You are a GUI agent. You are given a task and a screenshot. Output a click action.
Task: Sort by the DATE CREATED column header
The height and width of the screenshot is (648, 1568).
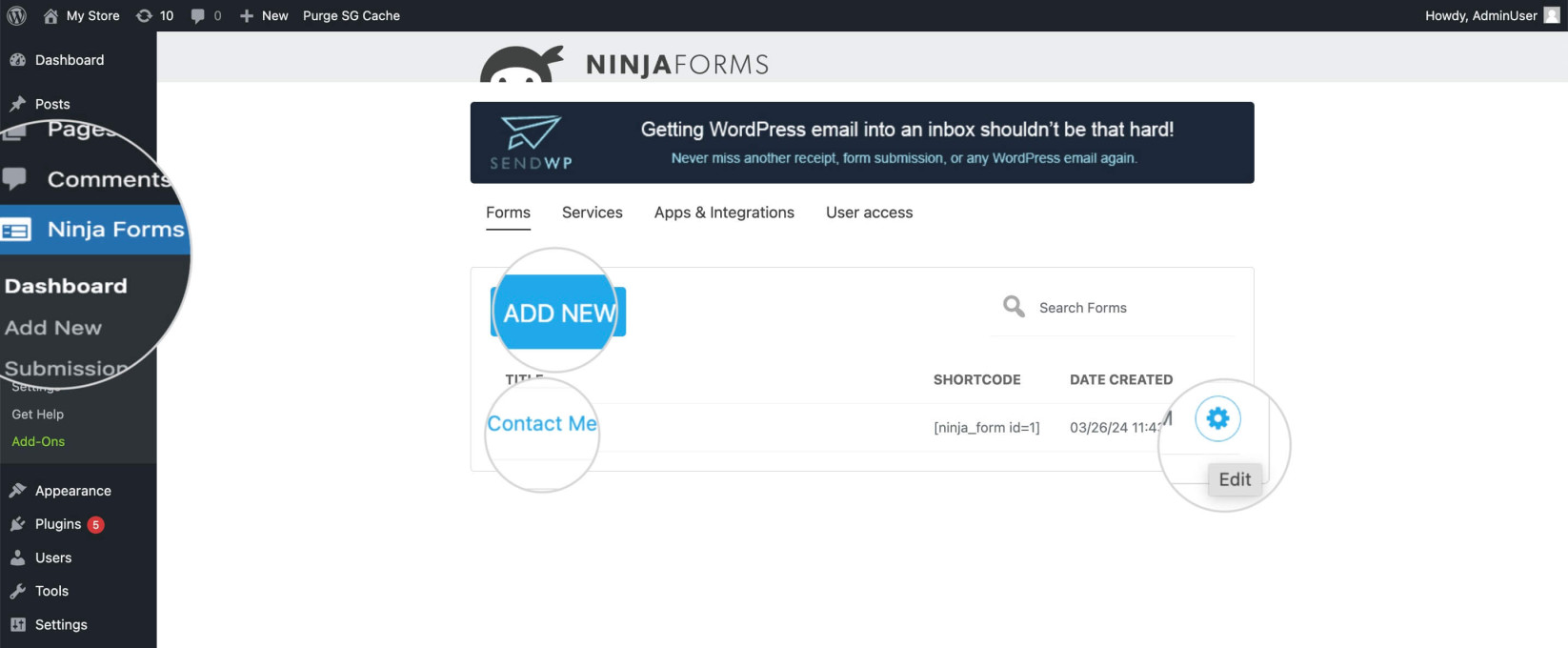click(1121, 379)
